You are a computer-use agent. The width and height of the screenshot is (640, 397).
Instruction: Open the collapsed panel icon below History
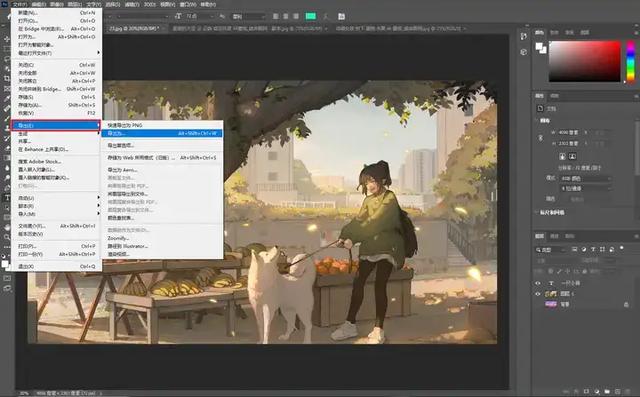[x=524, y=52]
